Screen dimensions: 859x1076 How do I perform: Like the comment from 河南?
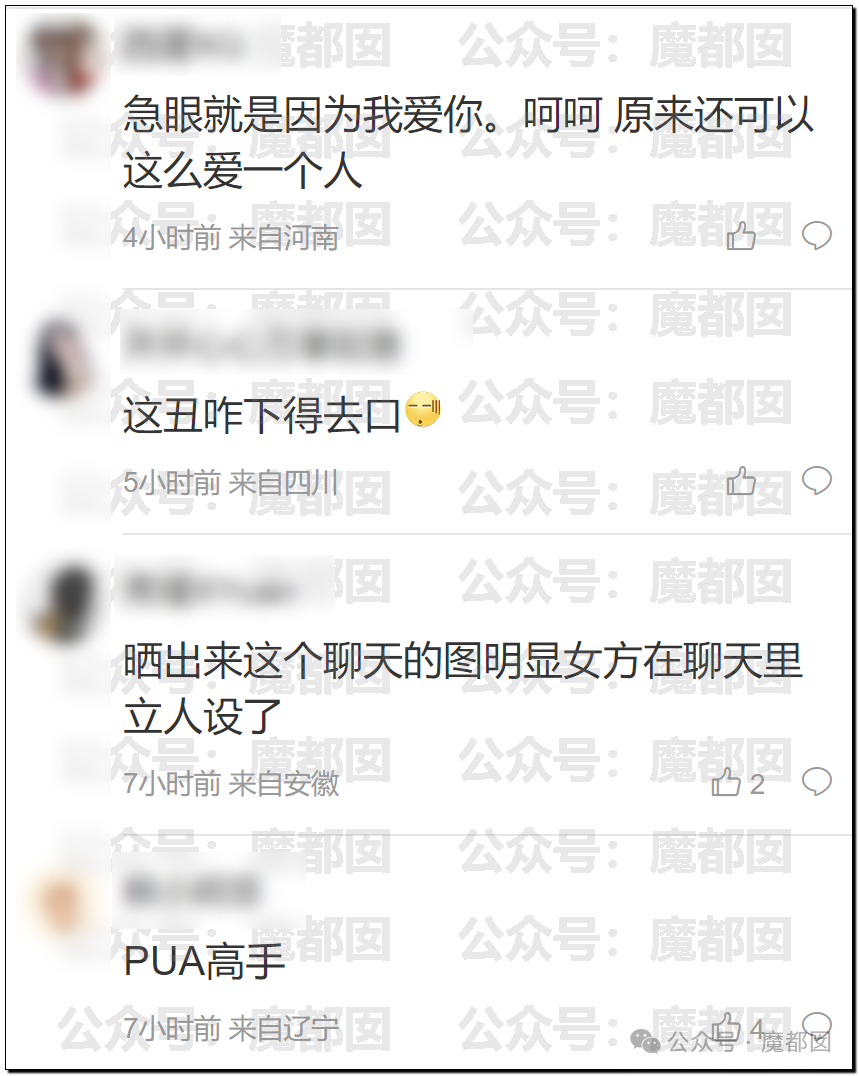pyautogui.click(x=741, y=236)
